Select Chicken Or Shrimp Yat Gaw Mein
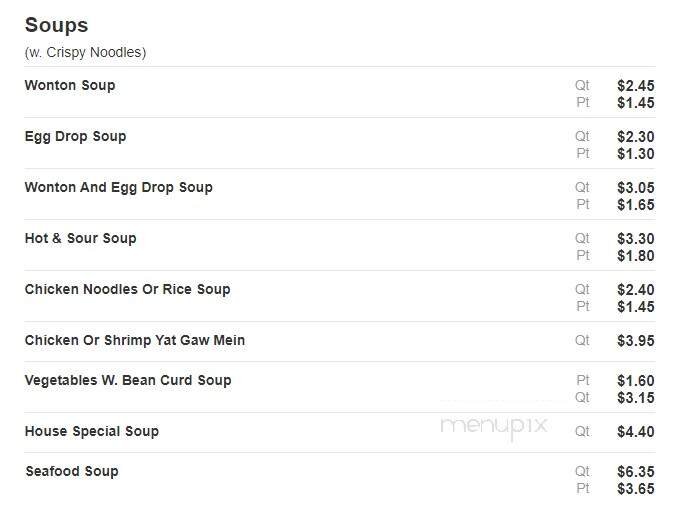 pyautogui.click(x=135, y=341)
